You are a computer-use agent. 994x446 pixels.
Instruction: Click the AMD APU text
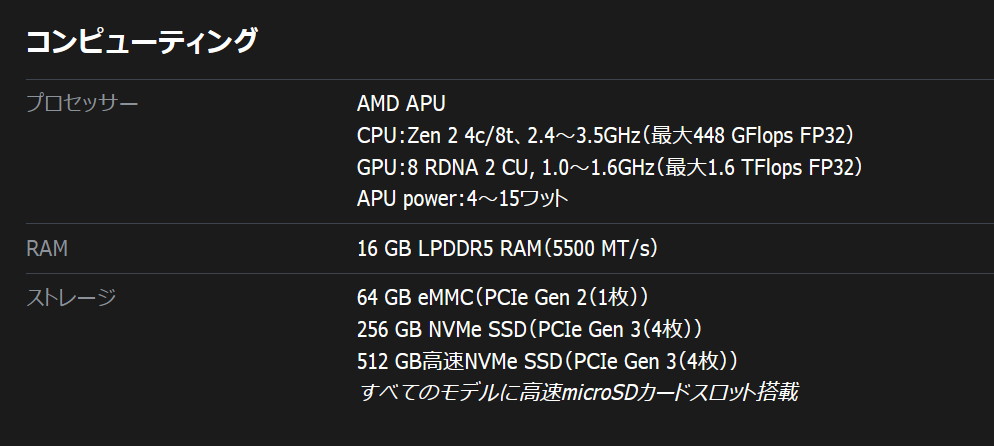[x=401, y=103]
